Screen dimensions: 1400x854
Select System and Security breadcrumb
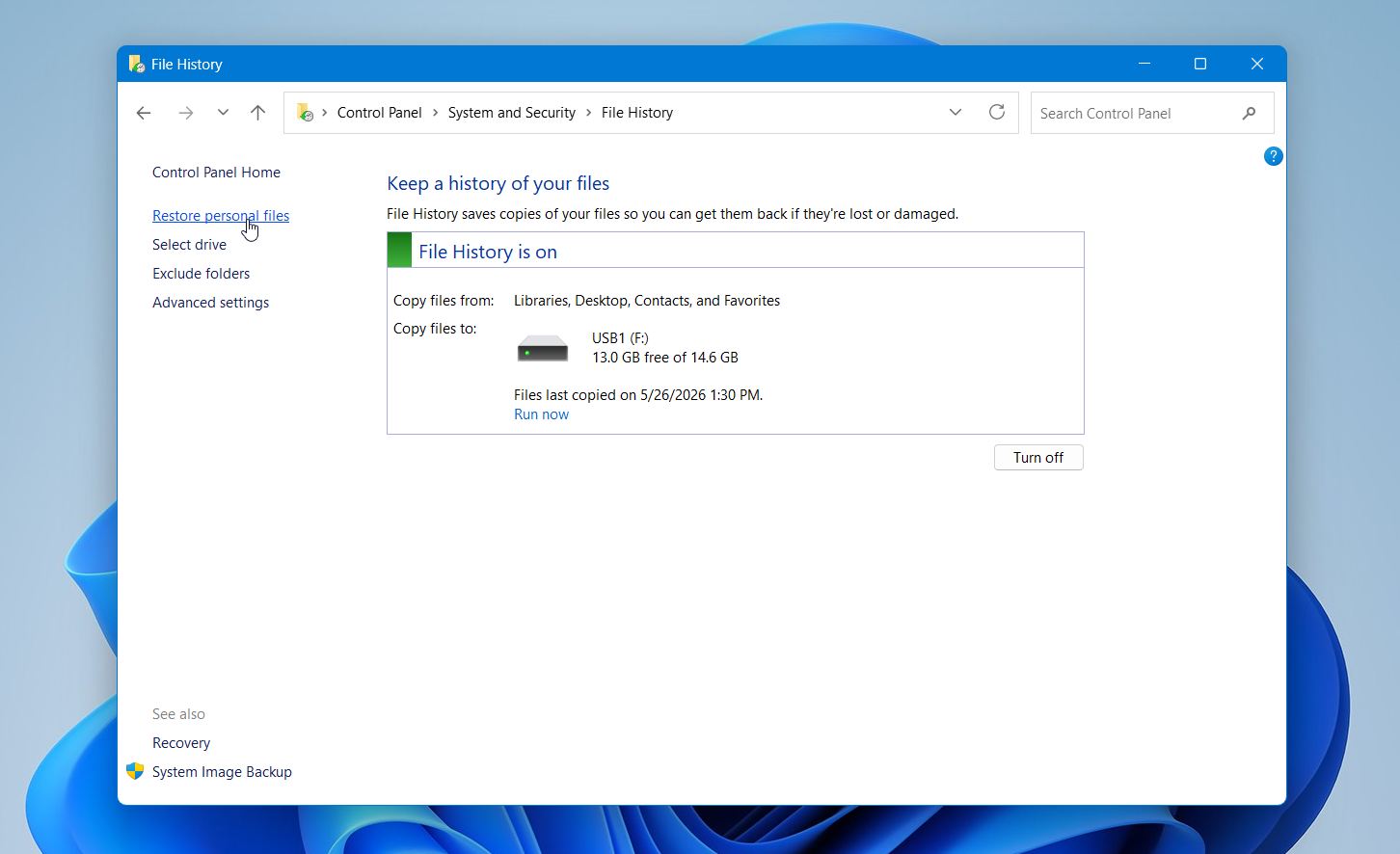pos(511,113)
